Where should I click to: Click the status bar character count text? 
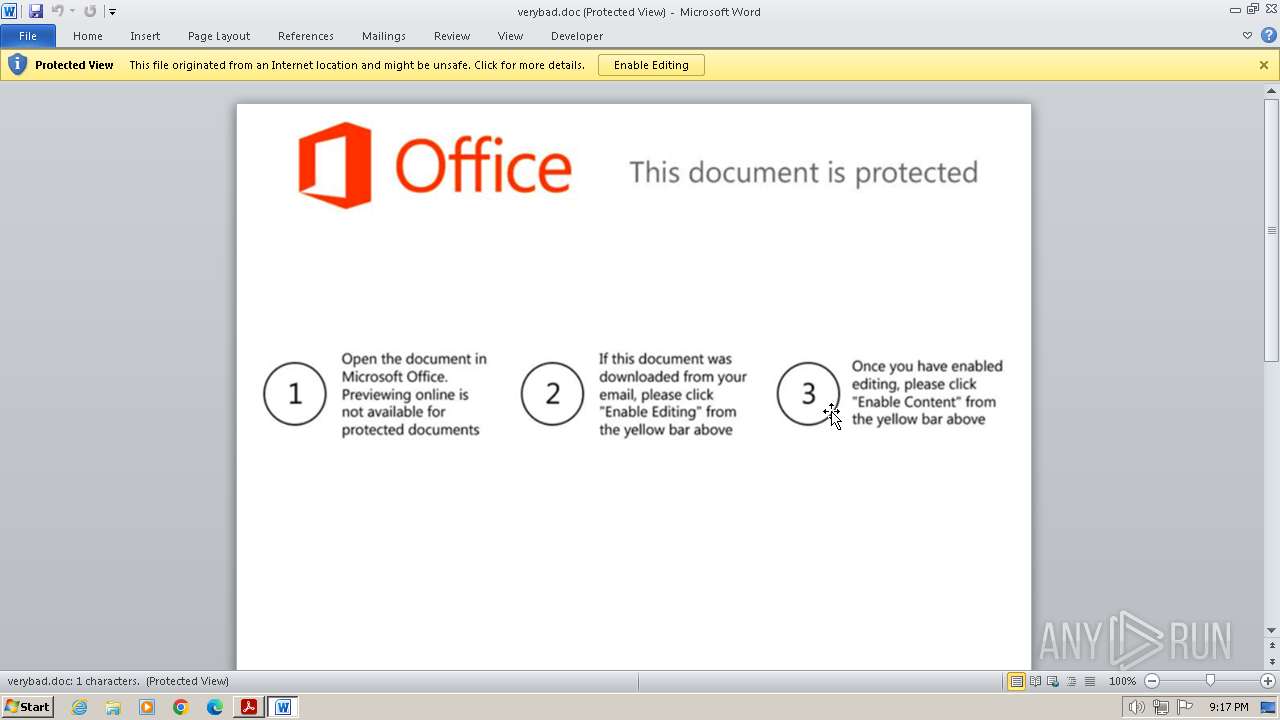74,681
